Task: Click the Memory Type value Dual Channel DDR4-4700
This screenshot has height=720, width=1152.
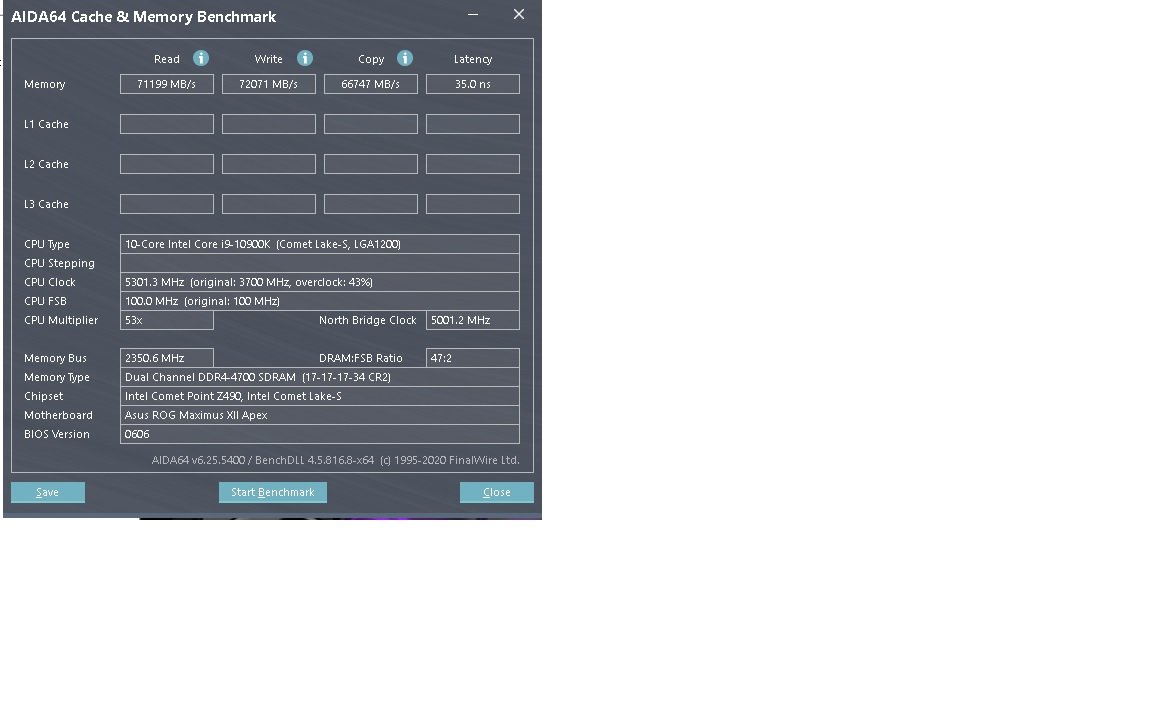Action: [320, 377]
